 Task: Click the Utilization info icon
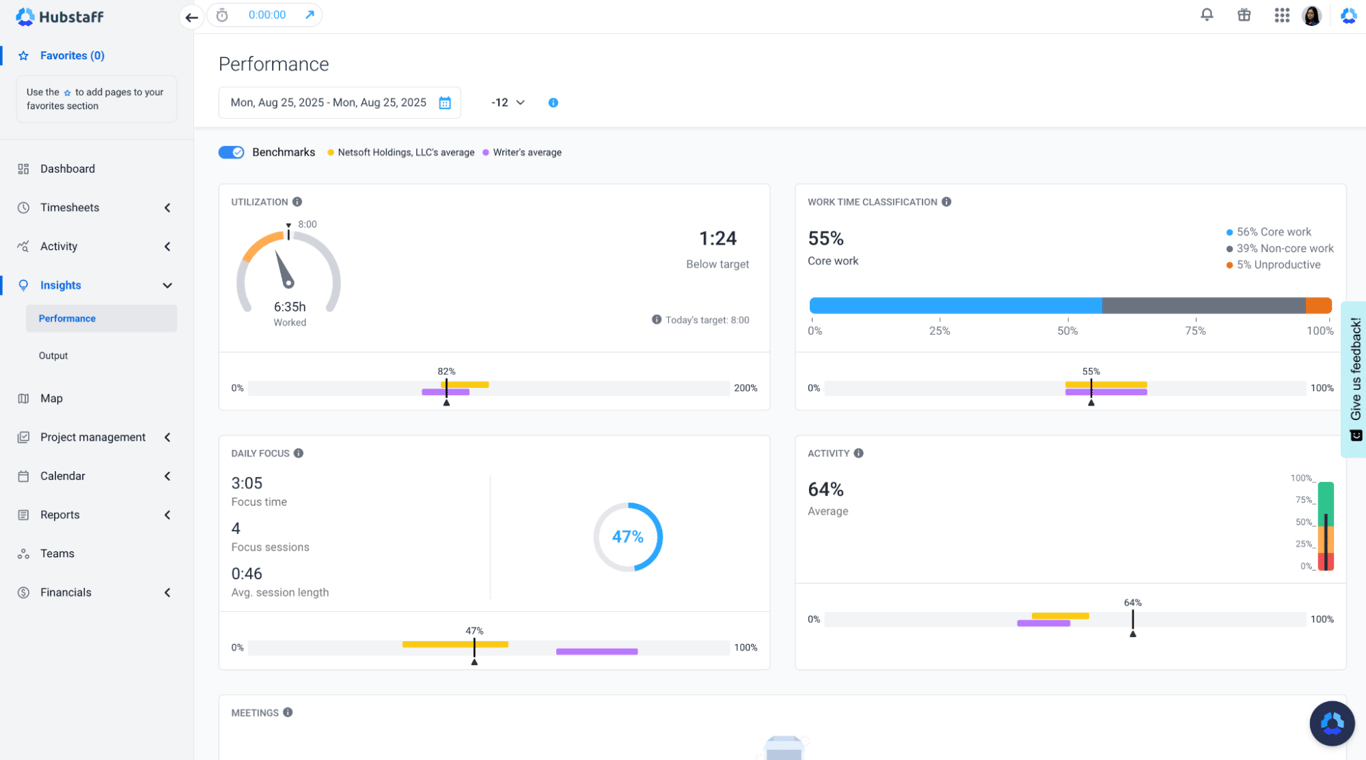pos(296,201)
